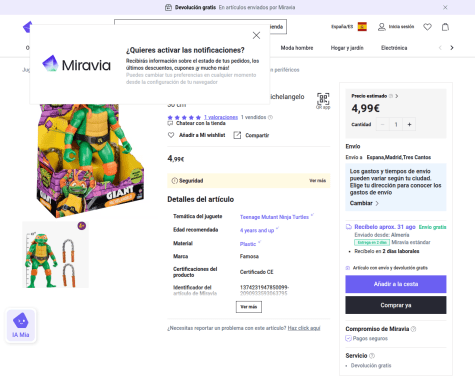Click the Famosa brand value
Image resolution: width=475 pixels, height=380 pixels.
[x=249, y=256]
